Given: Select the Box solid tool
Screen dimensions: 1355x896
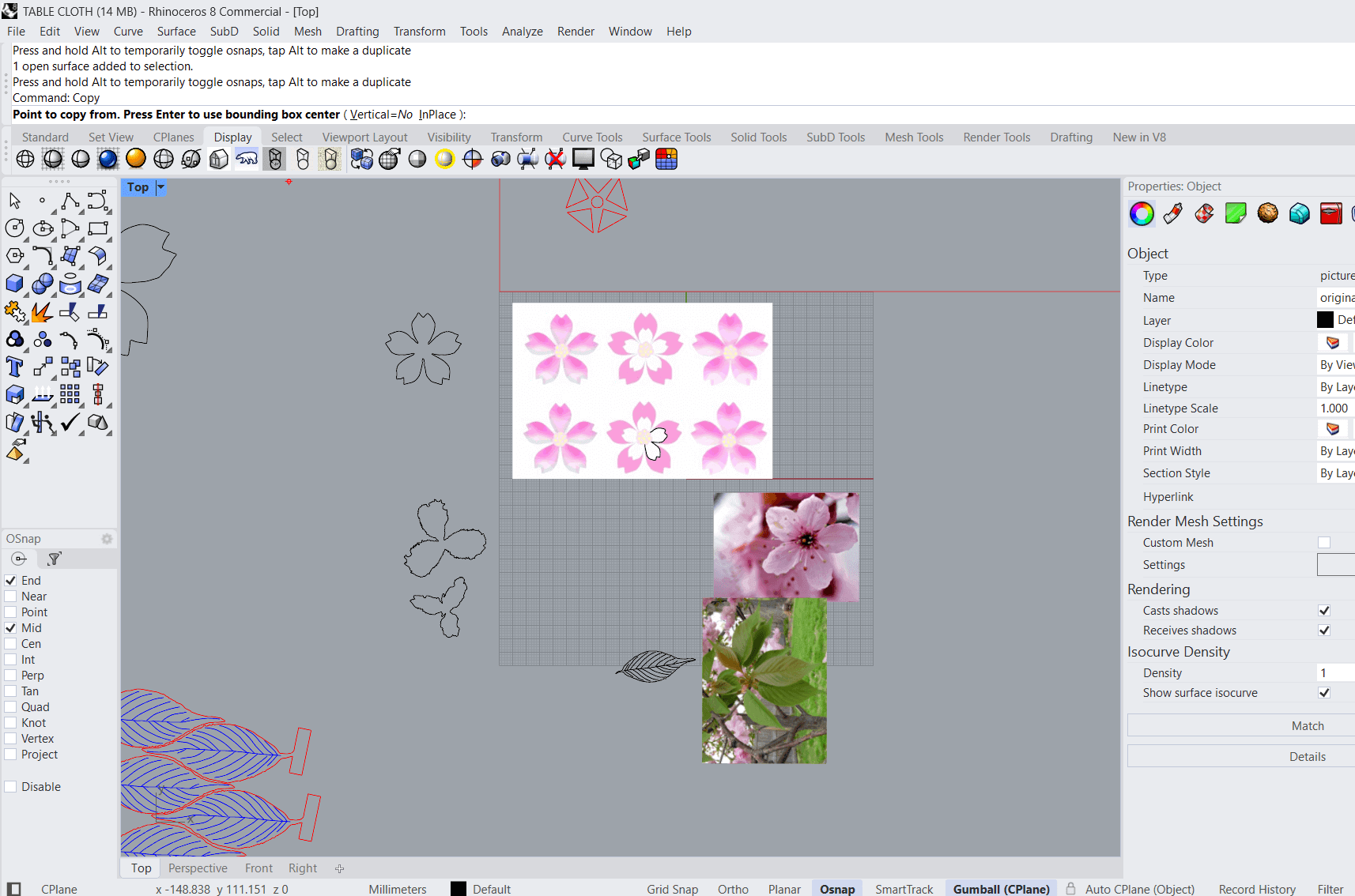Looking at the screenshot, I should click(14, 284).
